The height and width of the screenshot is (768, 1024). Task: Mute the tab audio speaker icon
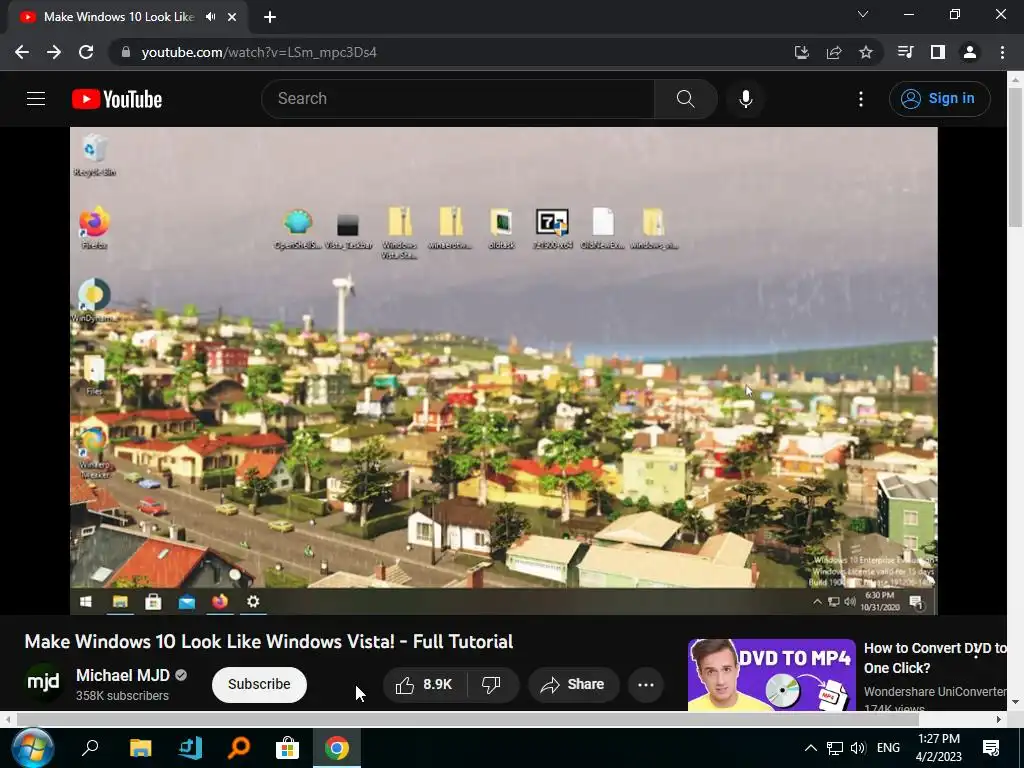[x=210, y=17]
